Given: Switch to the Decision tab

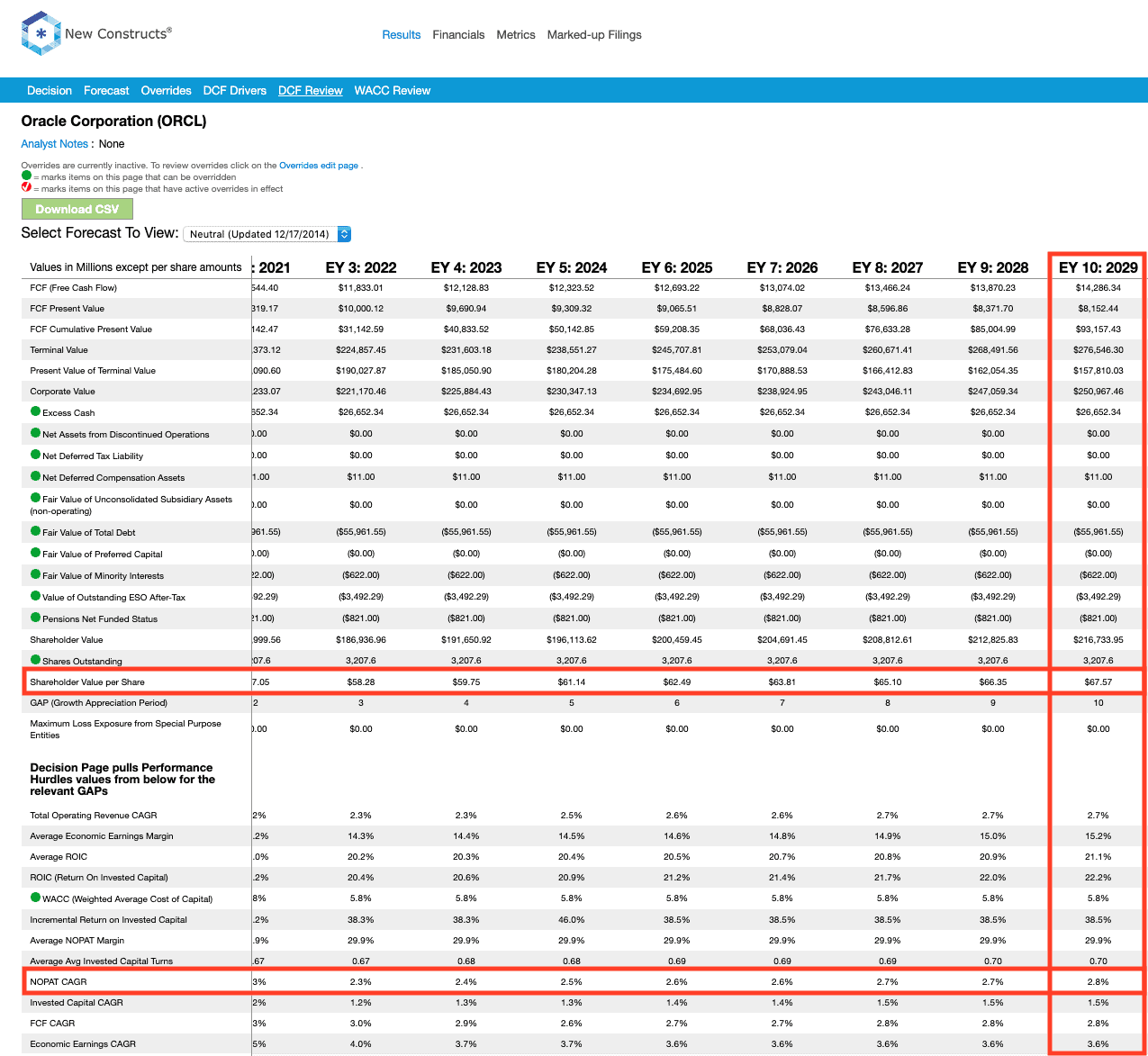Looking at the screenshot, I should tap(50, 91).
